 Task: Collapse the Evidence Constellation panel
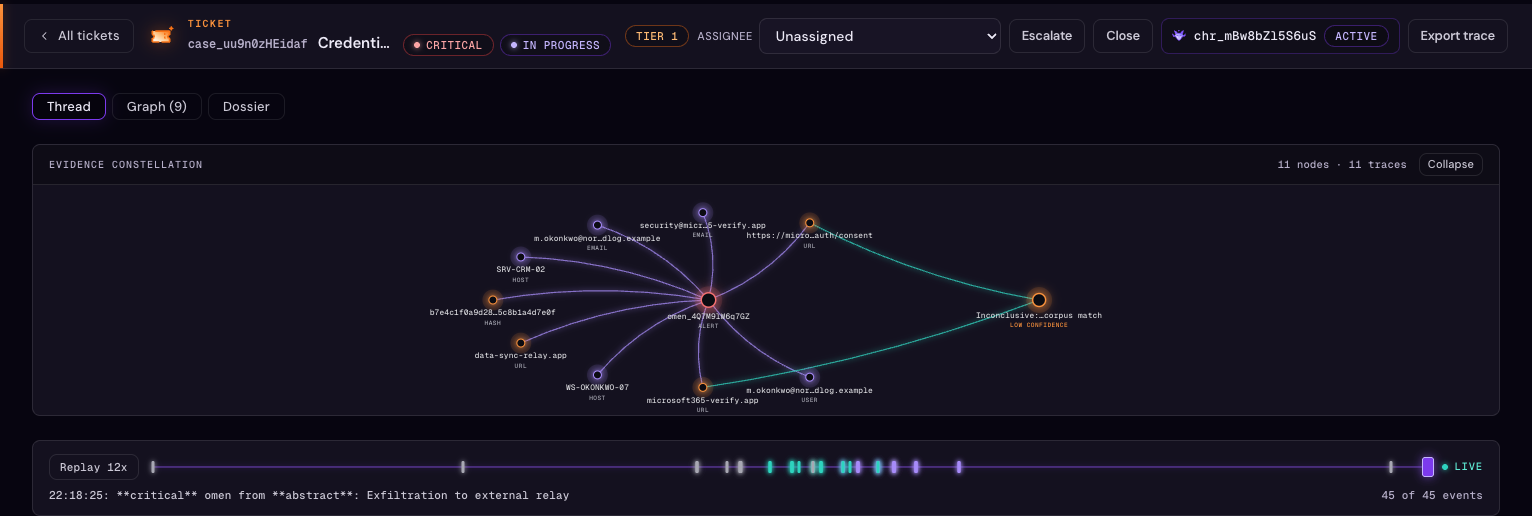(1450, 164)
